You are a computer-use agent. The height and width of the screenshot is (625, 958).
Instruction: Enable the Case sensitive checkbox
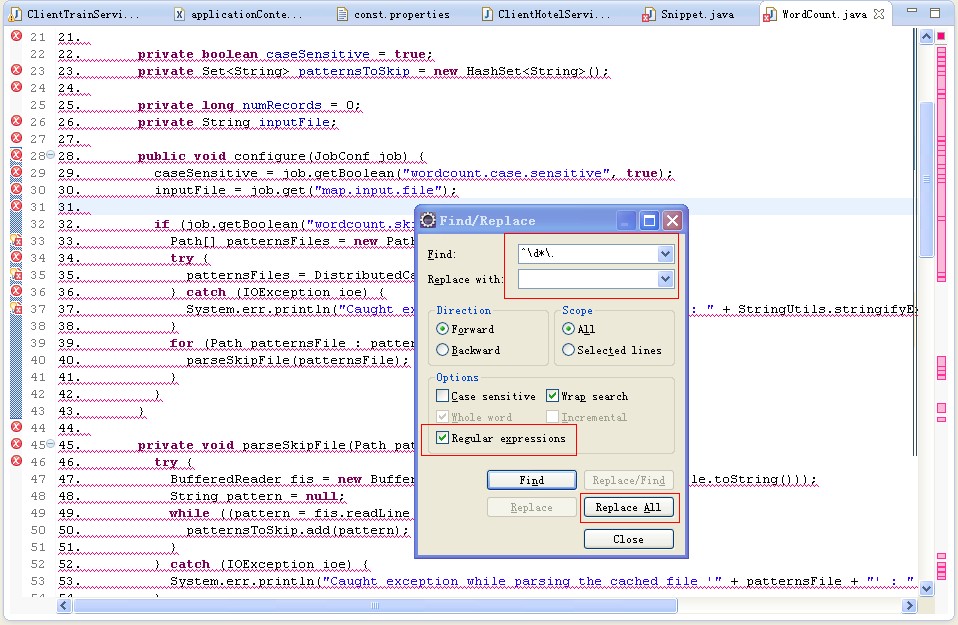(x=443, y=396)
